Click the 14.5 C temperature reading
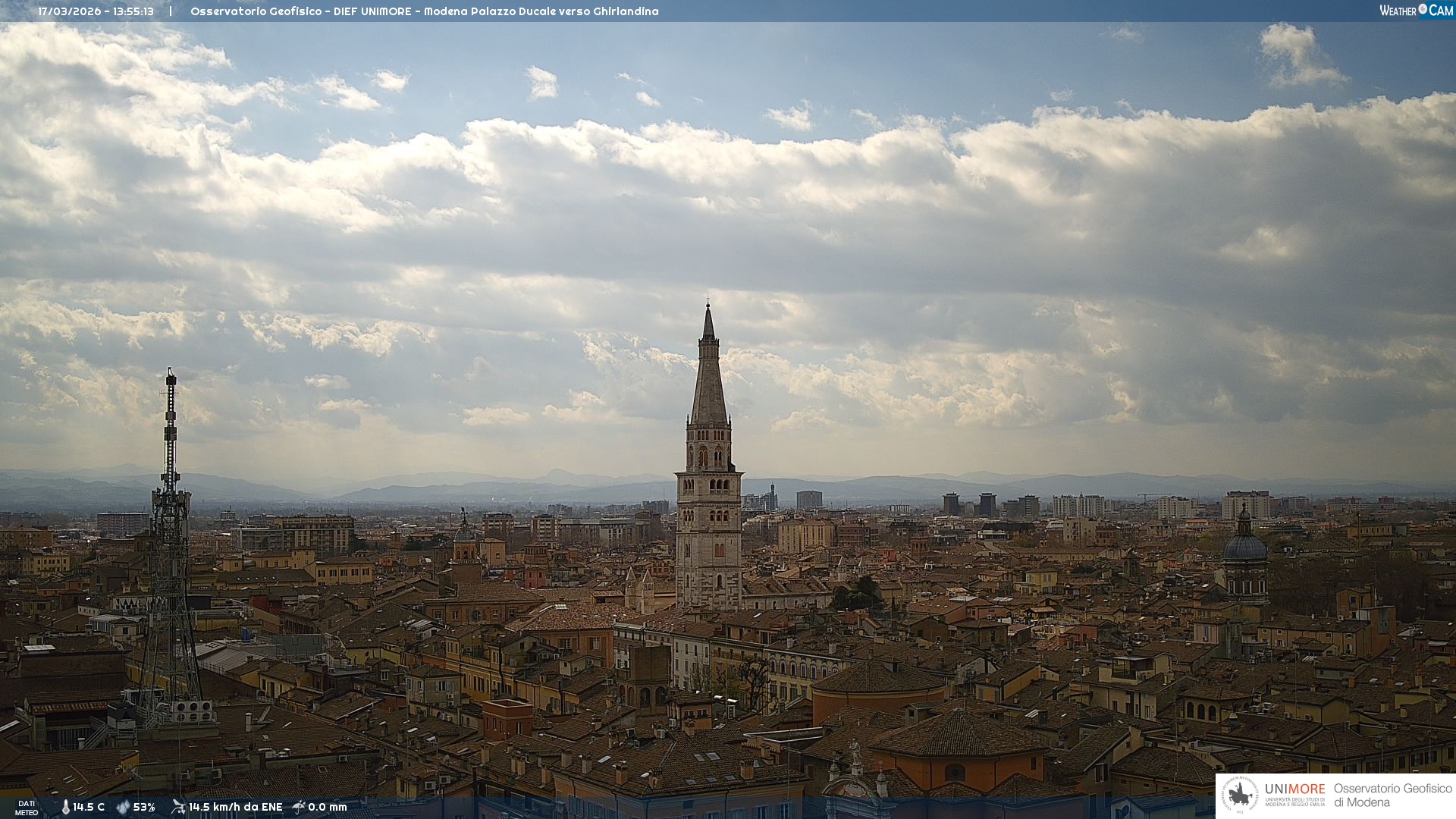 click(89, 807)
